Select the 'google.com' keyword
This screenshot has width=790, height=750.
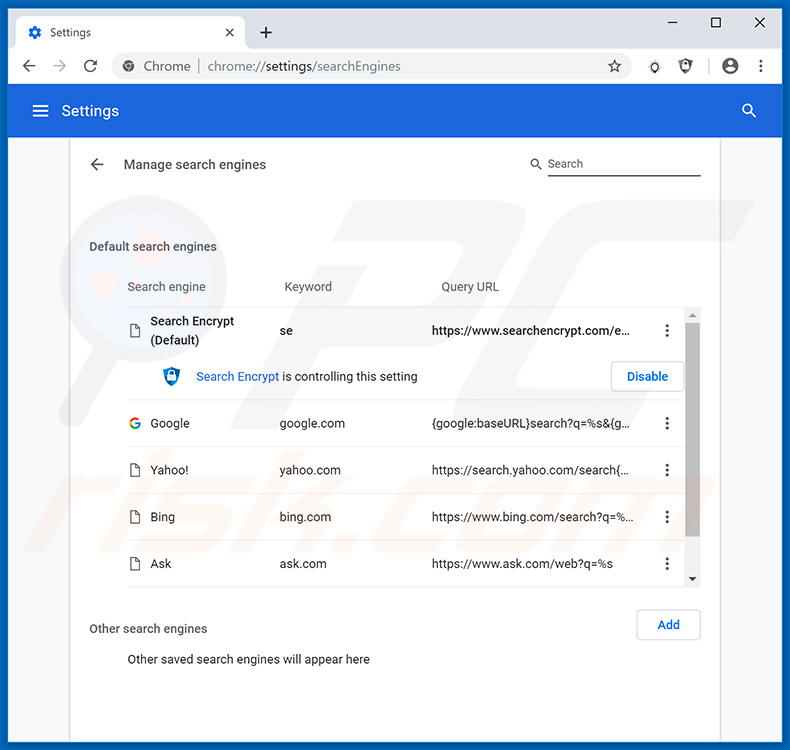(x=312, y=423)
